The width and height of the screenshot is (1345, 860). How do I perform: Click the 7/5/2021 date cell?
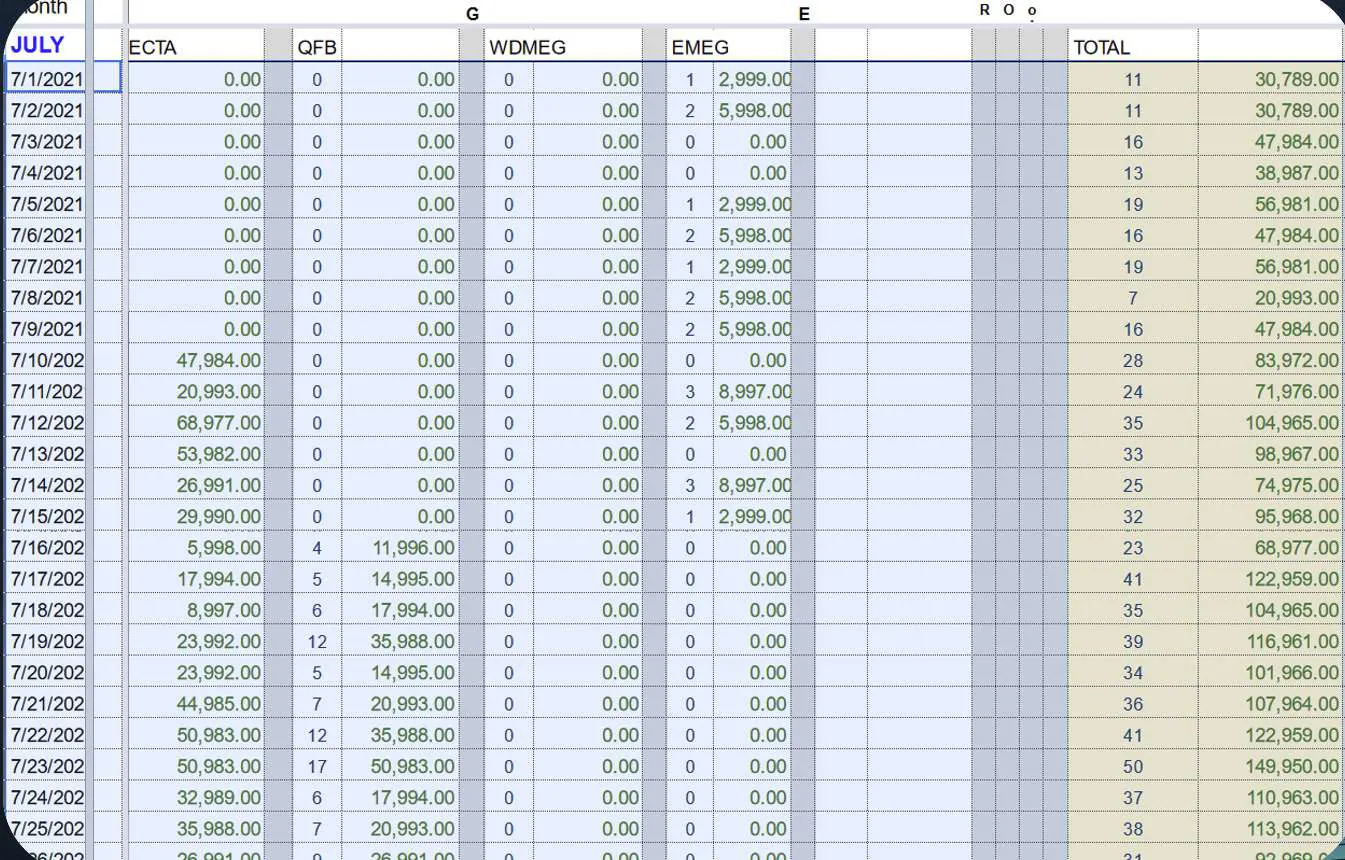pos(45,204)
